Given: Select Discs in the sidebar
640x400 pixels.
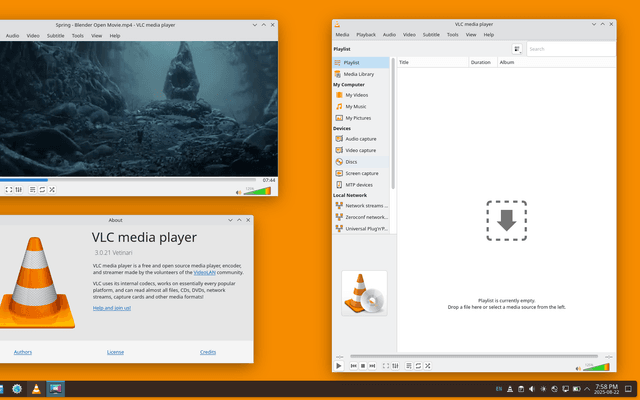Looking at the screenshot, I should (361, 162).
